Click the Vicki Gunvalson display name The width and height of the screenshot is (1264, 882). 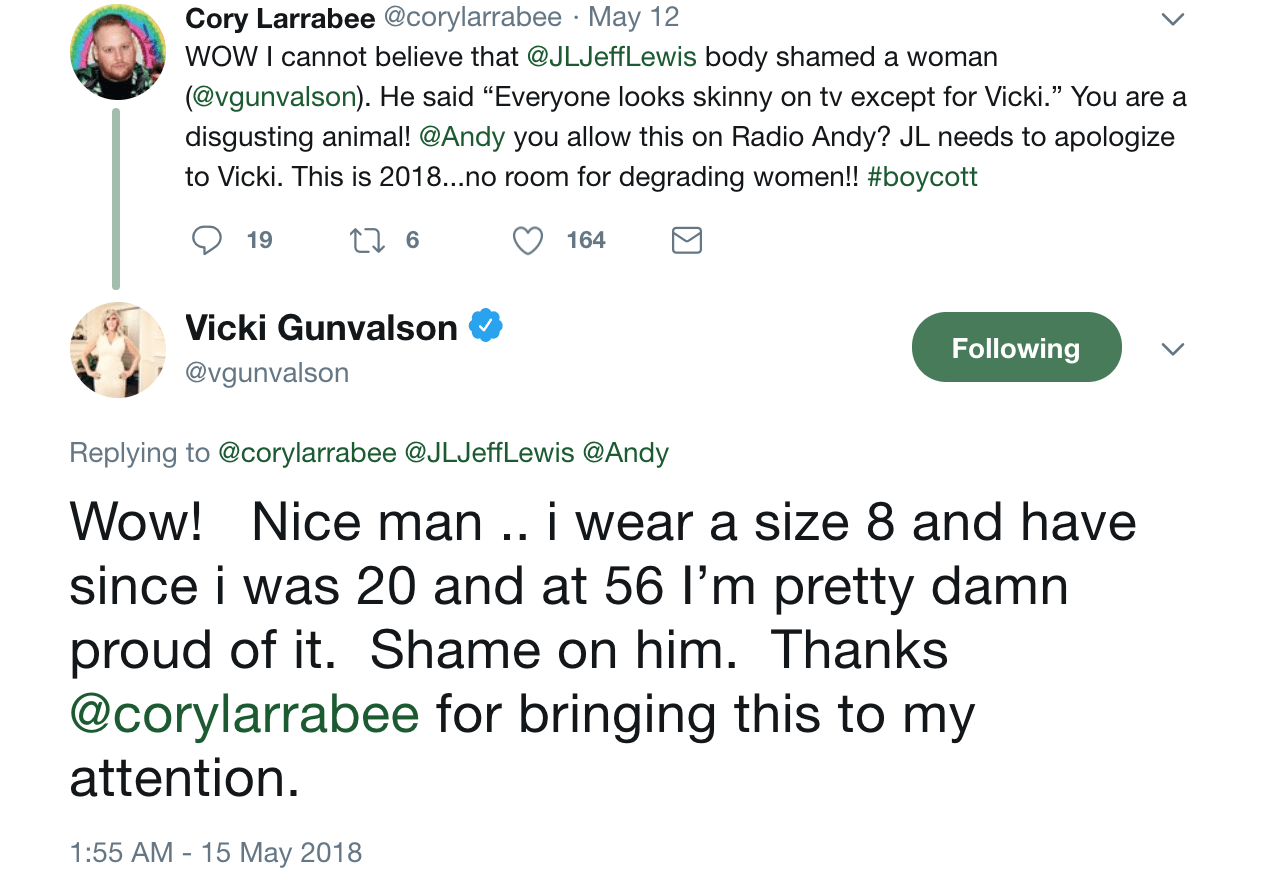tap(321, 327)
